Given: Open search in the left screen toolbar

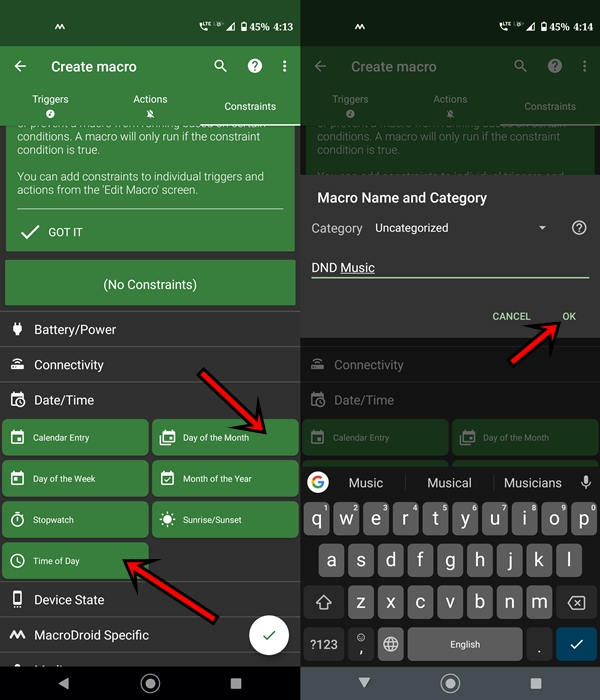Looking at the screenshot, I should pos(221,66).
